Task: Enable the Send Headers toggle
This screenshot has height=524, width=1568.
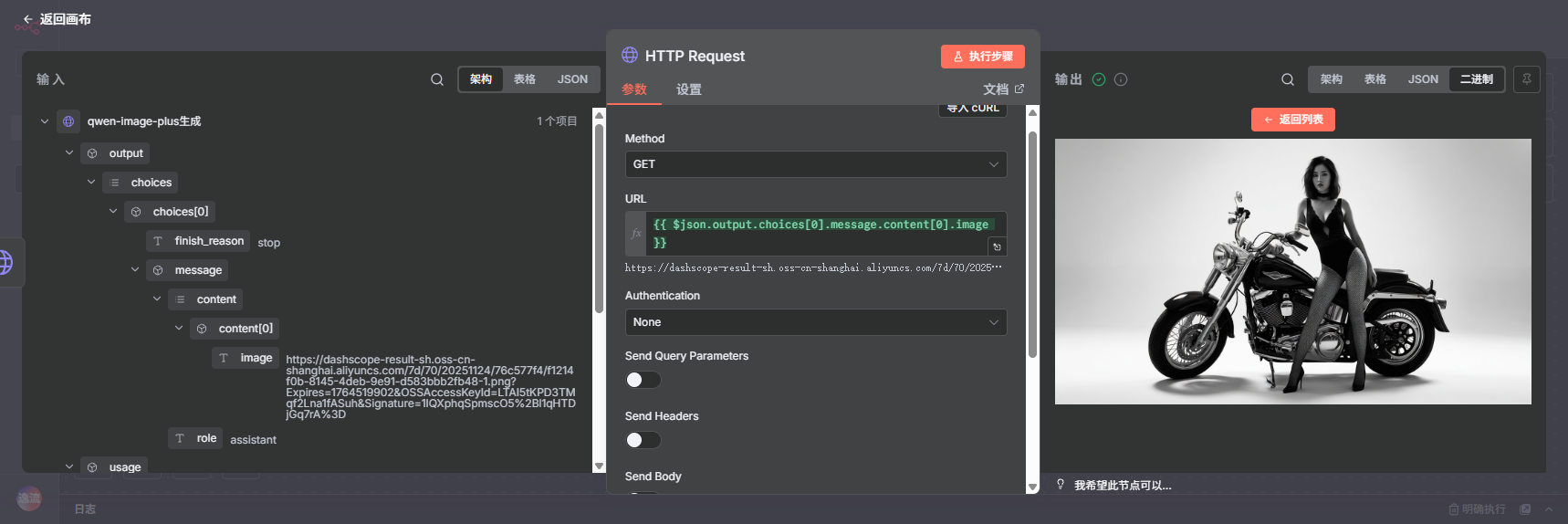Action: (643, 440)
